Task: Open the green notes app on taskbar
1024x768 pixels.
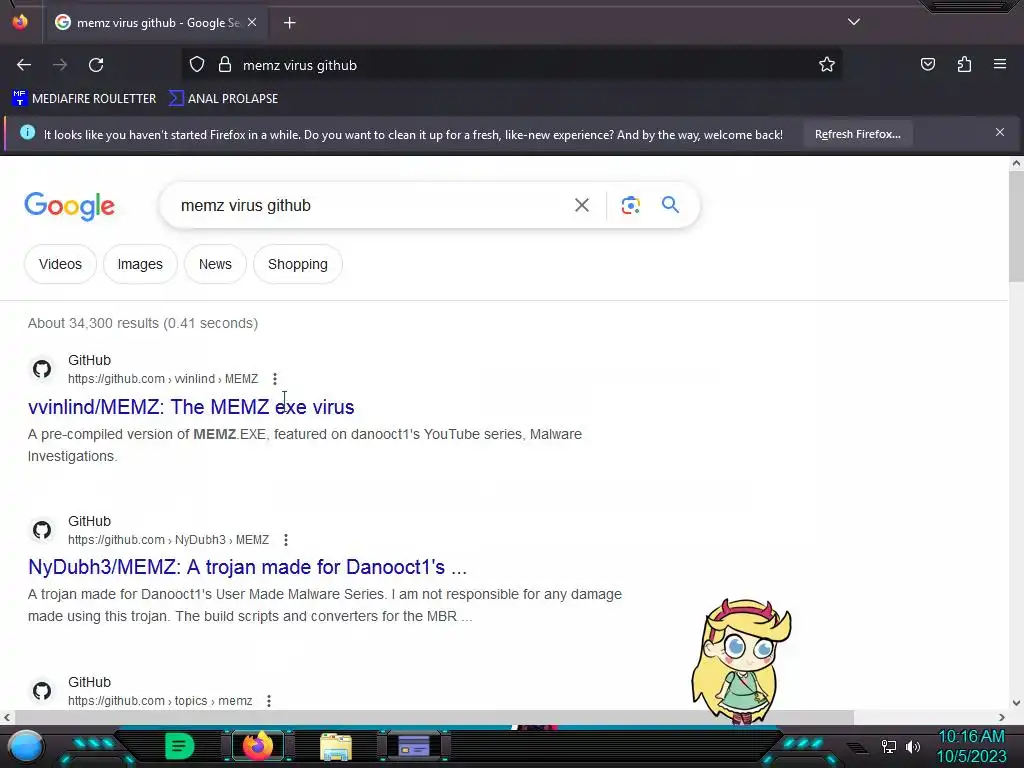Action: (x=179, y=746)
